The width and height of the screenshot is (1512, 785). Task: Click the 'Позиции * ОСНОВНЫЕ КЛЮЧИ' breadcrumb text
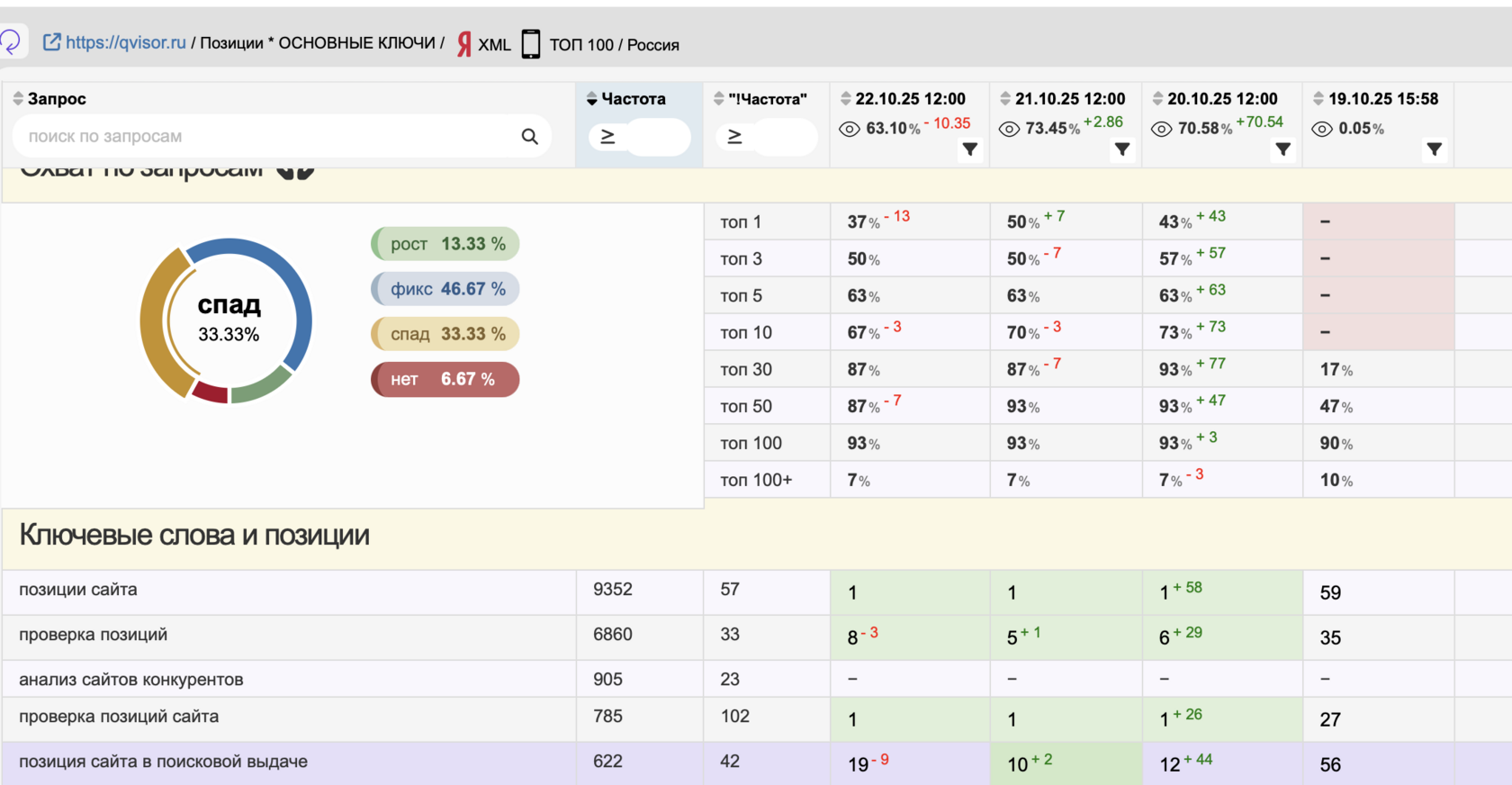(x=318, y=43)
